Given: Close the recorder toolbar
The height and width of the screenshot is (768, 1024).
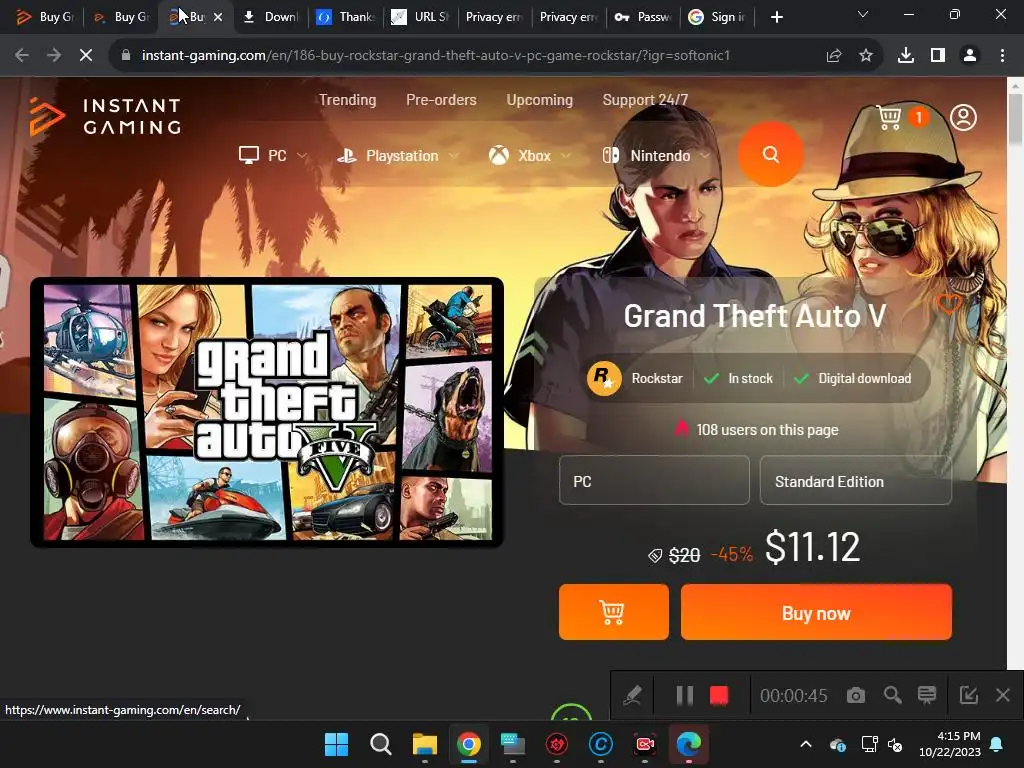Looking at the screenshot, I should 1003,696.
